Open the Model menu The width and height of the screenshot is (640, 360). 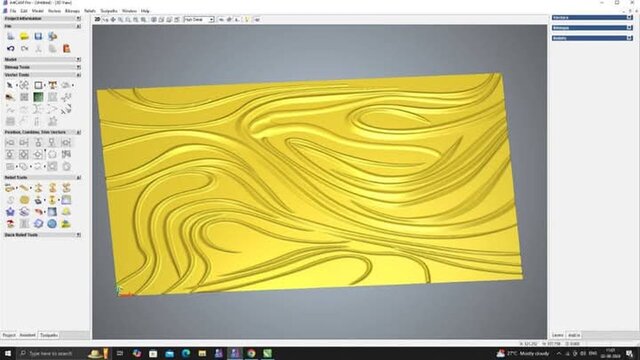[38, 11]
